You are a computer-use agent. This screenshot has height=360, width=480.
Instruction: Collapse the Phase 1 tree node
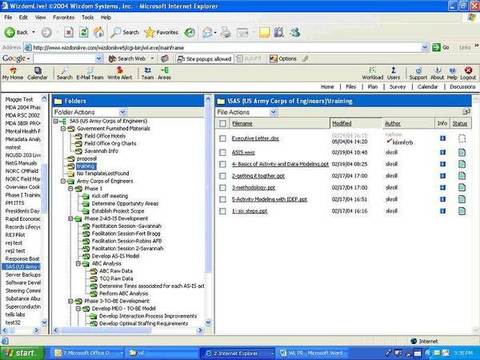tap(70, 189)
